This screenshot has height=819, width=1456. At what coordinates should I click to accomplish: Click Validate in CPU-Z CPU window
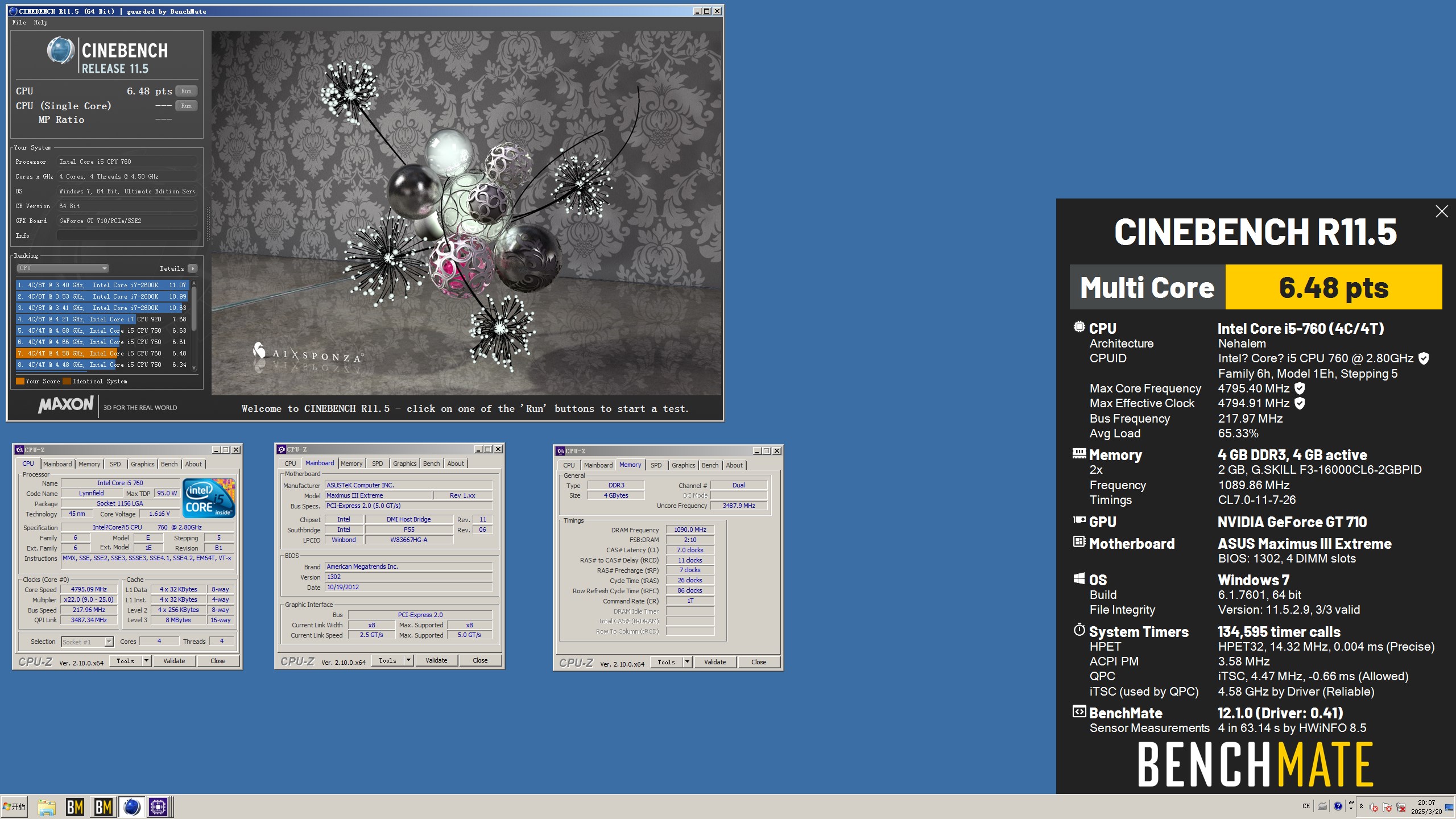click(174, 661)
